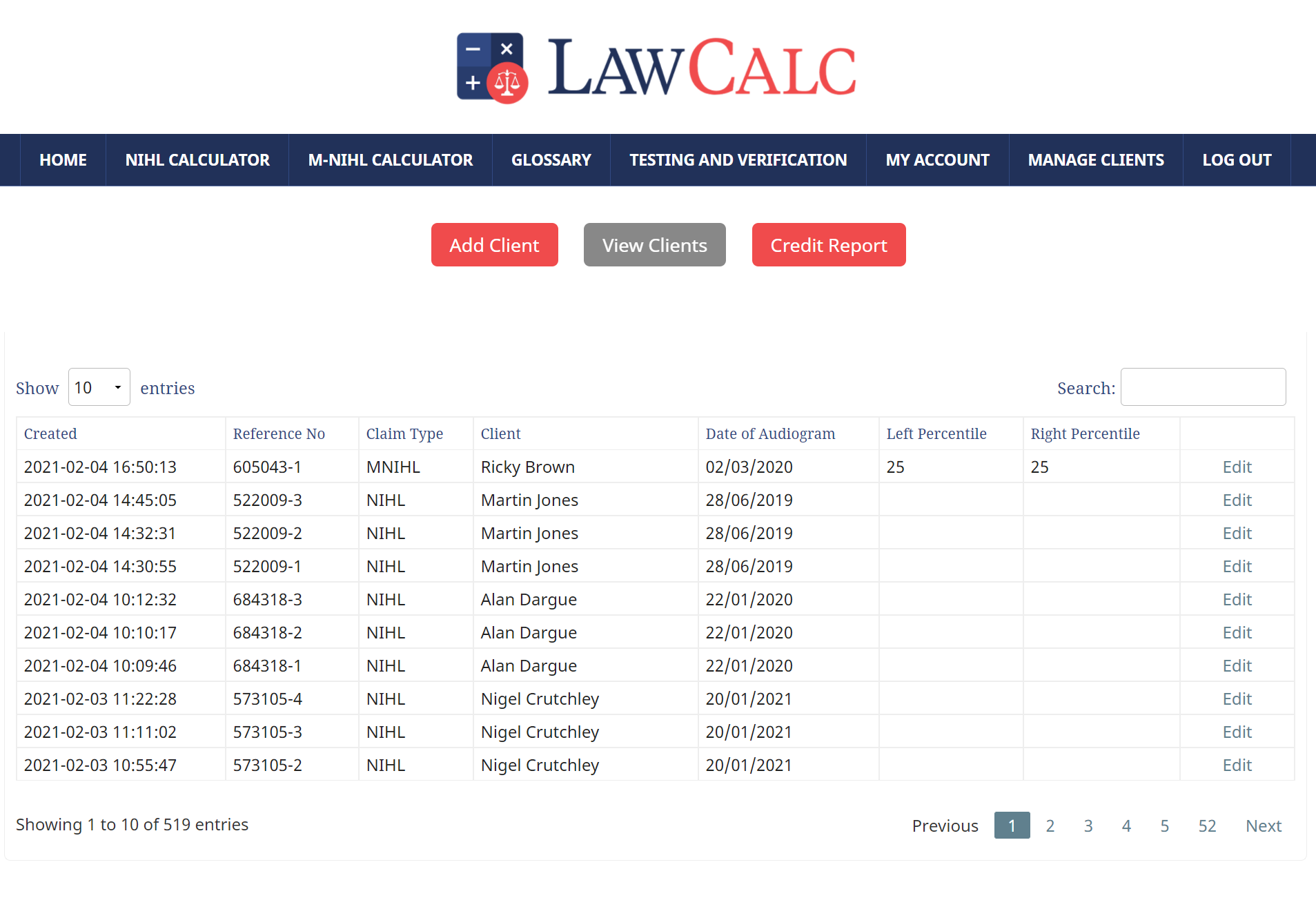The height and width of the screenshot is (898, 1316).
Task: Select TESTING AND VERIFICATION in navigation
Action: (x=738, y=160)
